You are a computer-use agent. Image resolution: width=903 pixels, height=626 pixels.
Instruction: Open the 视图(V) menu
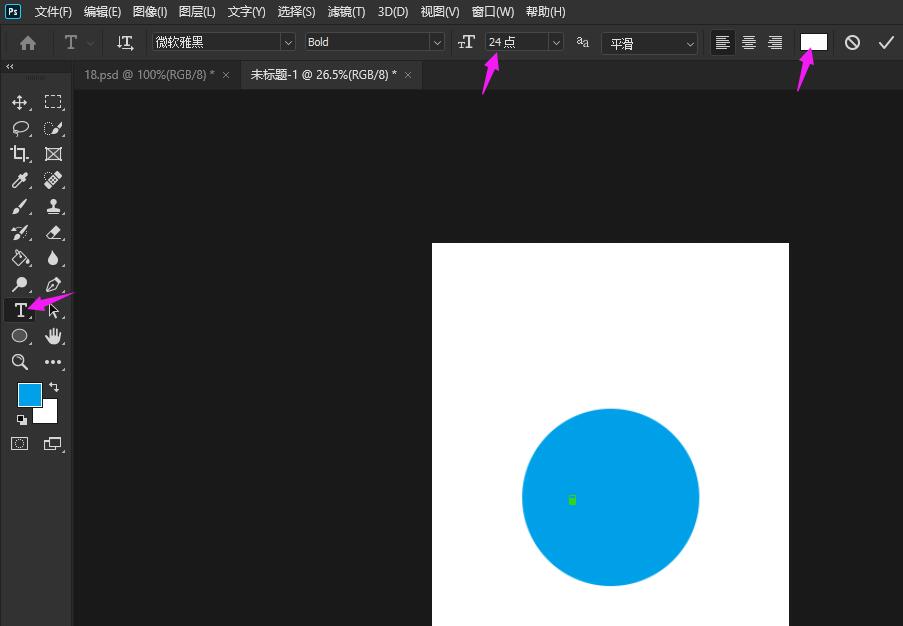pyautogui.click(x=440, y=12)
